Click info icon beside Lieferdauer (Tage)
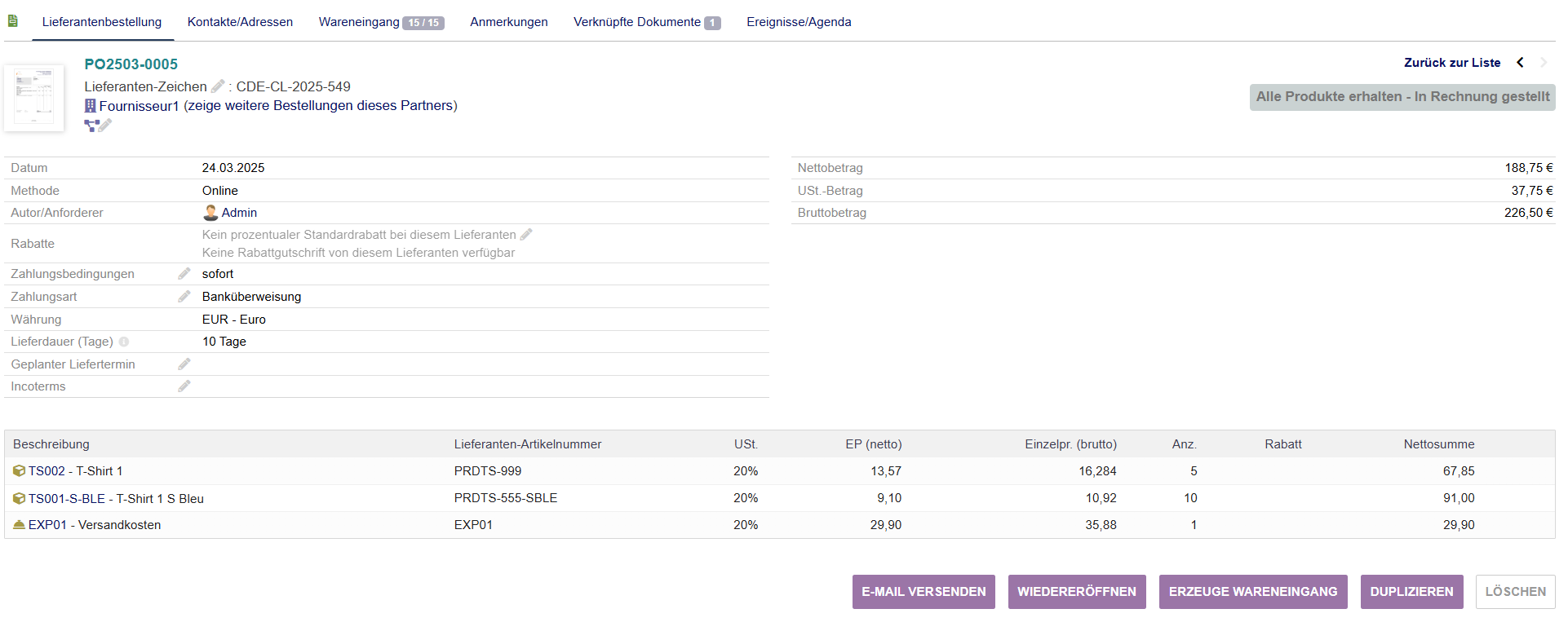Viewport: 1568px width, 631px height. (124, 342)
